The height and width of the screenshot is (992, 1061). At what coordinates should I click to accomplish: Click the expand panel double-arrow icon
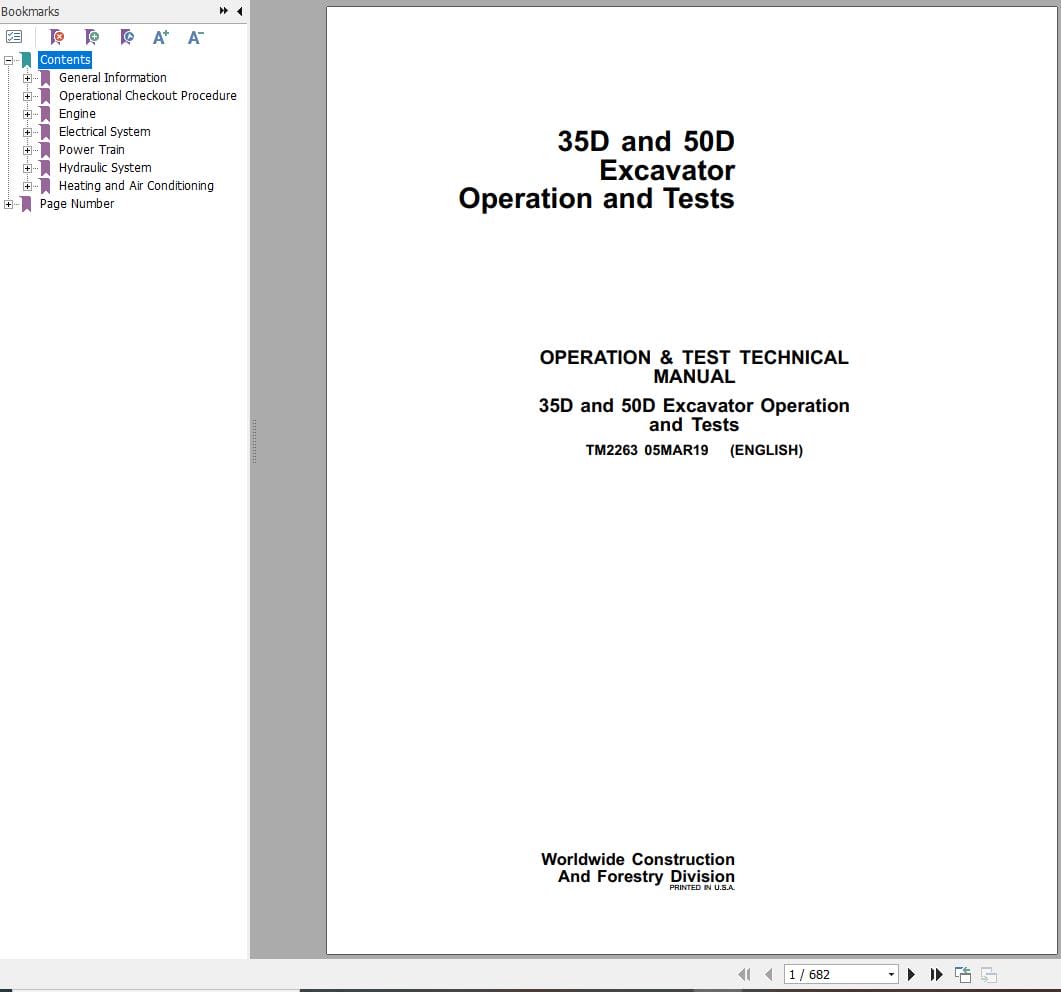pyautogui.click(x=223, y=11)
